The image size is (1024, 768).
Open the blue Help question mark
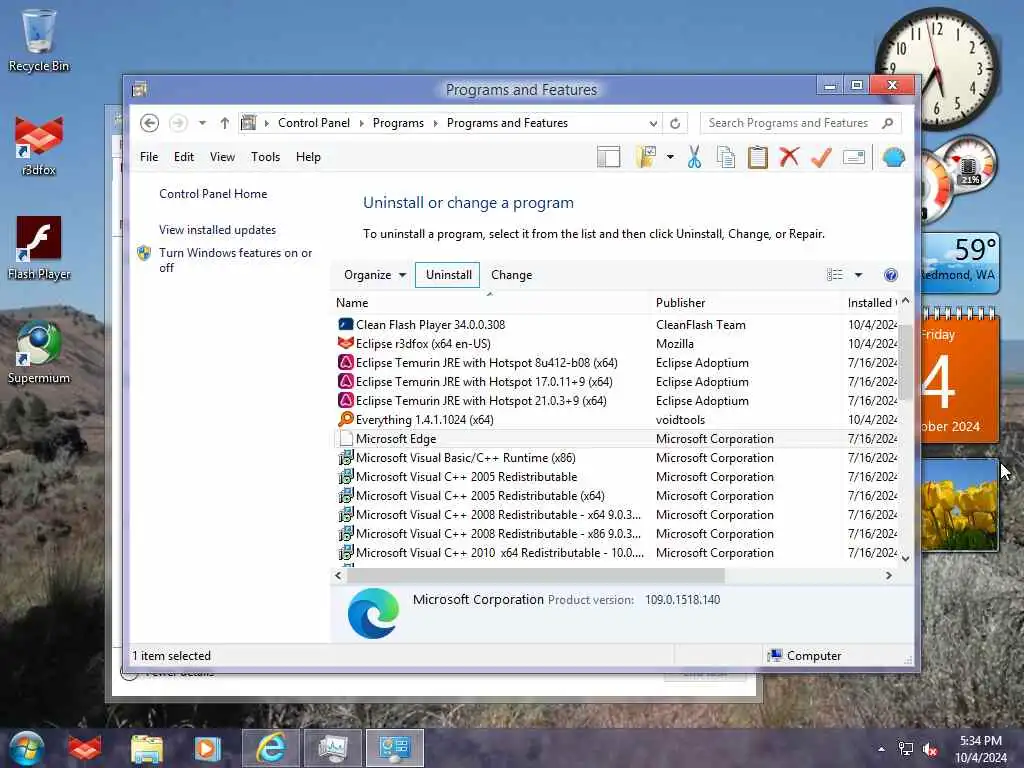pos(891,275)
